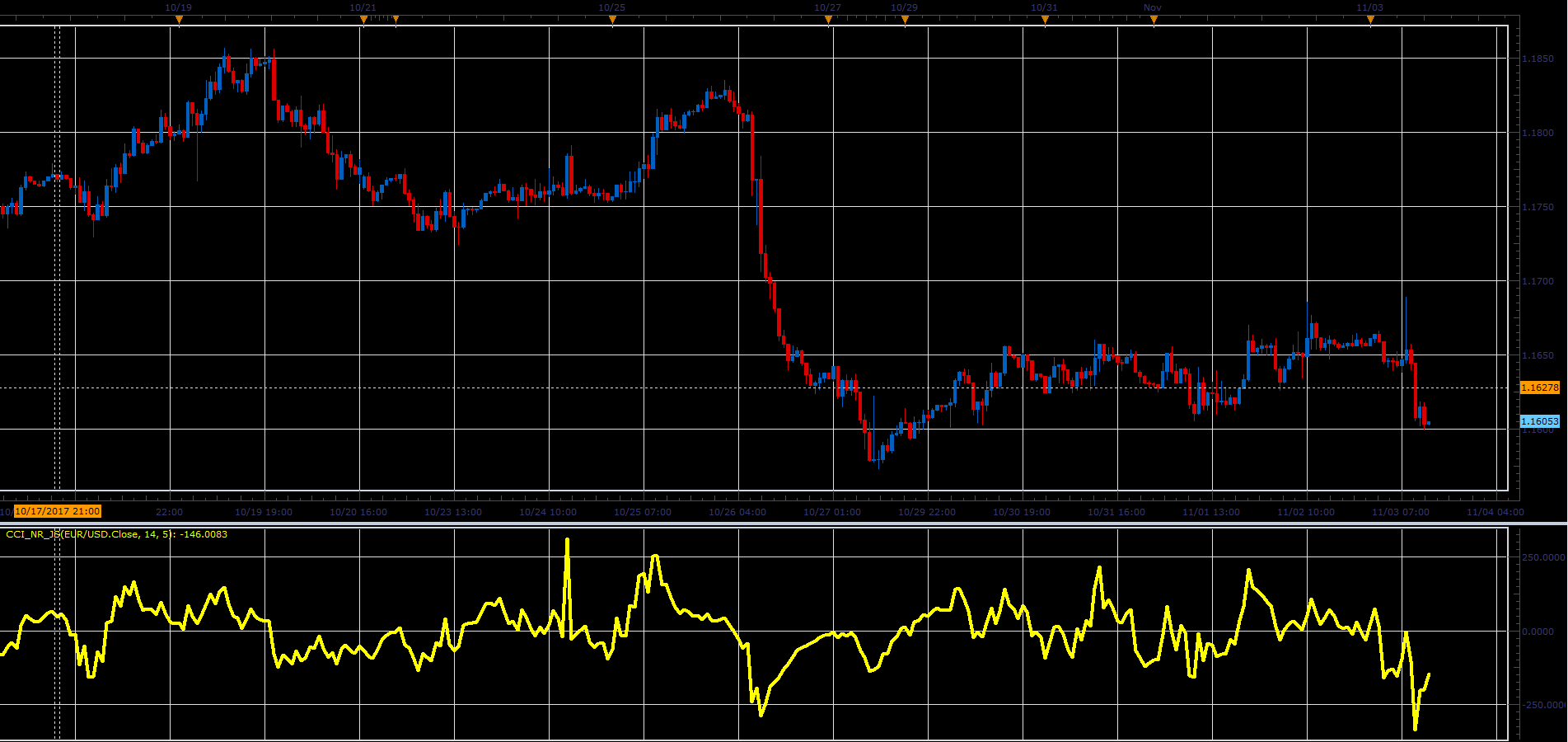Select the orange 1.16278 price label
1568x742 pixels.
click(x=1540, y=387)
